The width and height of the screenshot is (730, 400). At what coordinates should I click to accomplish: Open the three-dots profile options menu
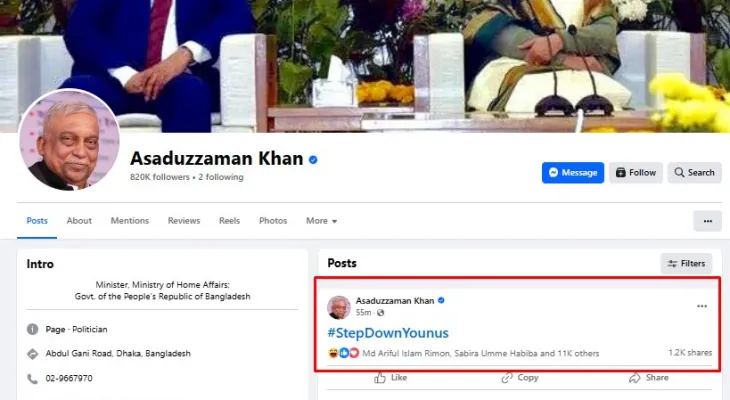[x=708, y=221]
